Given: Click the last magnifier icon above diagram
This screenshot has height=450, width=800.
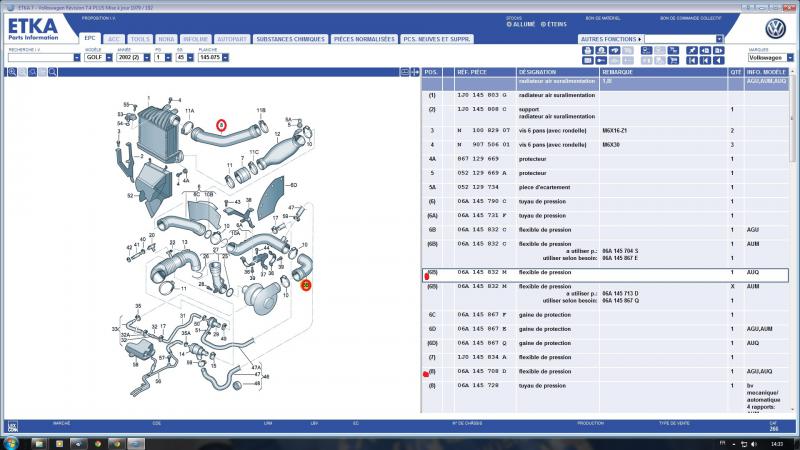Looking at the screenshot, I should pyautogui.click(x=53, y=72).
